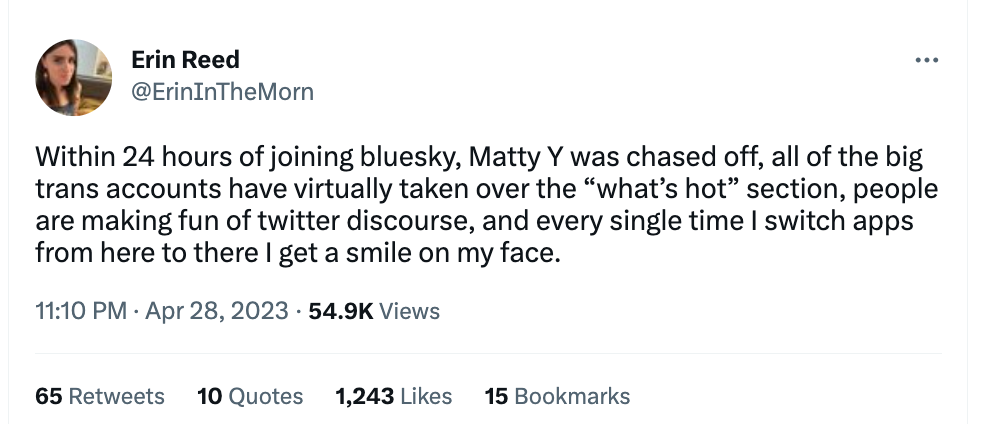See who gave the 1,243 Likes

point(394,396)
